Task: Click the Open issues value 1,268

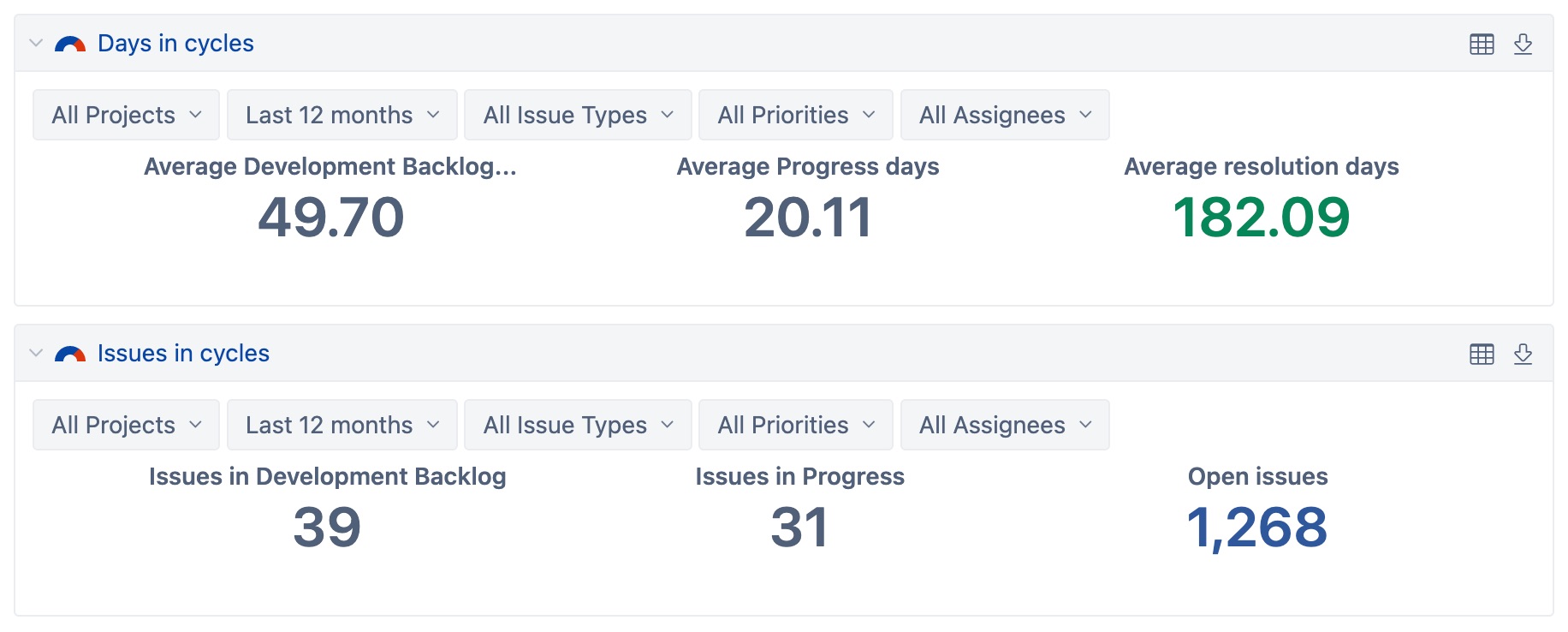Action: [x=1257, y=528]
